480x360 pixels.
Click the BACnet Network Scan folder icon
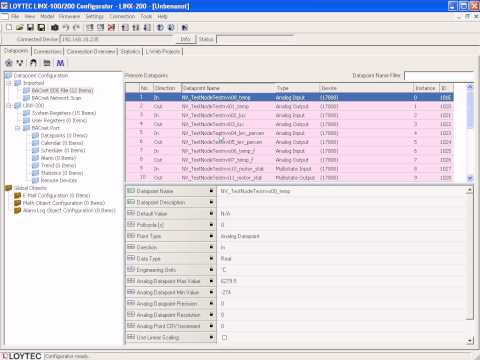point(27,98)
